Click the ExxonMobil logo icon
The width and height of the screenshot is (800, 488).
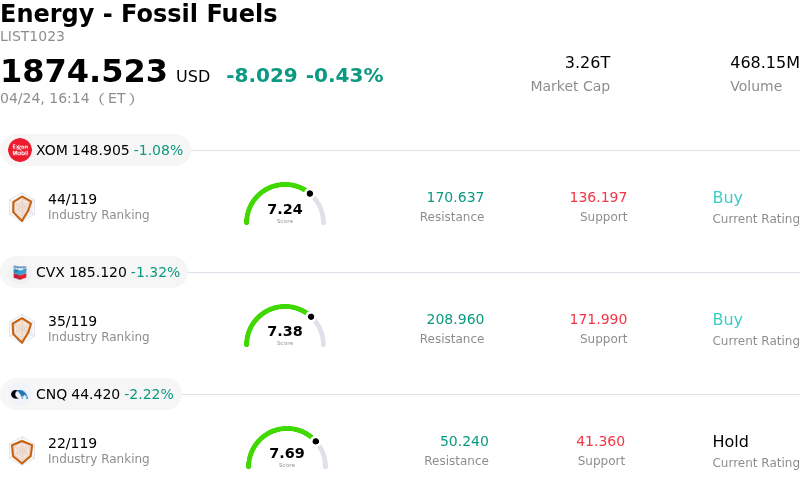tap(20, 150)
